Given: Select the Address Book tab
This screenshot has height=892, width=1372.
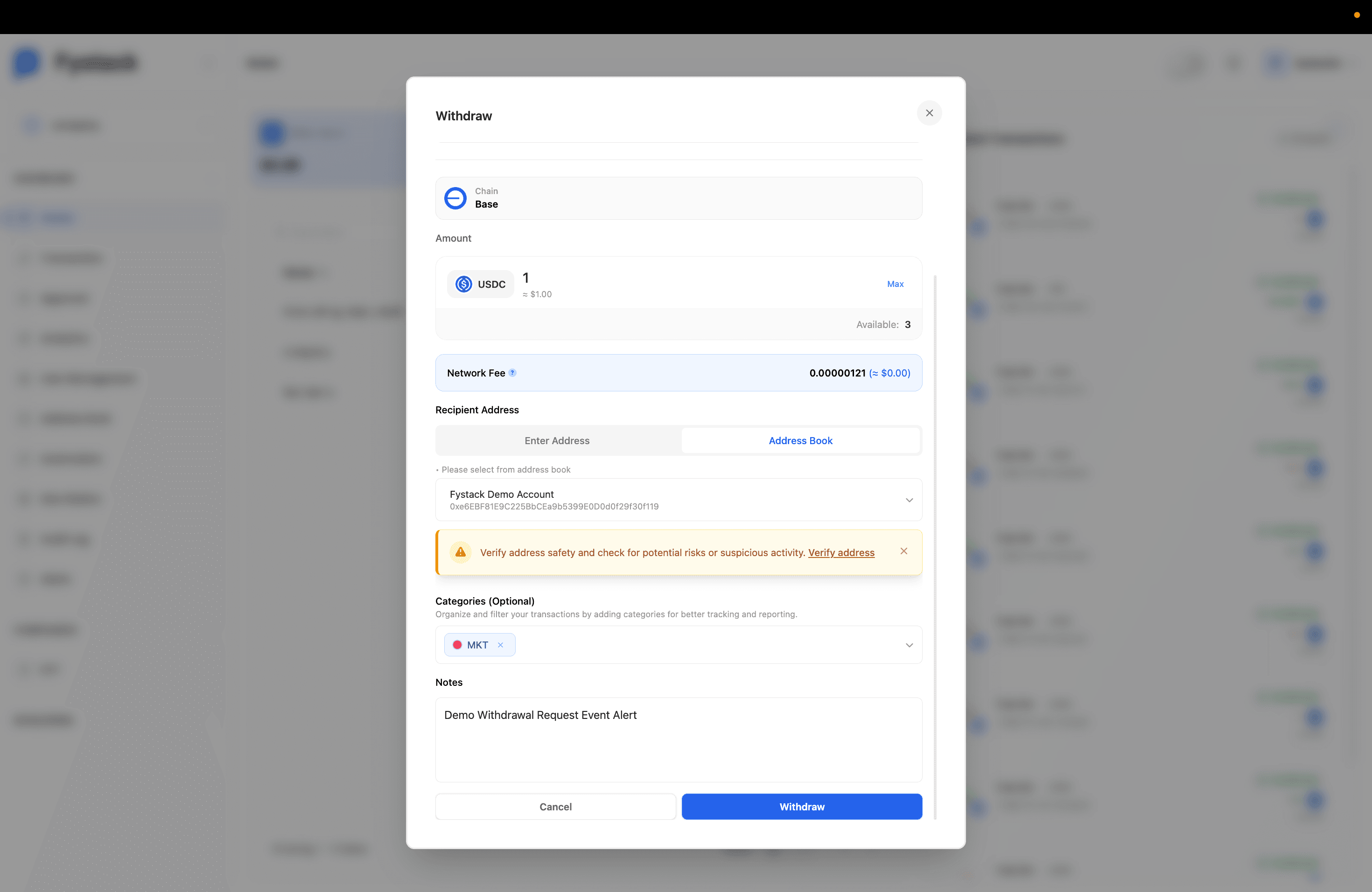Looking at the screenshot, I should (800, 440).
